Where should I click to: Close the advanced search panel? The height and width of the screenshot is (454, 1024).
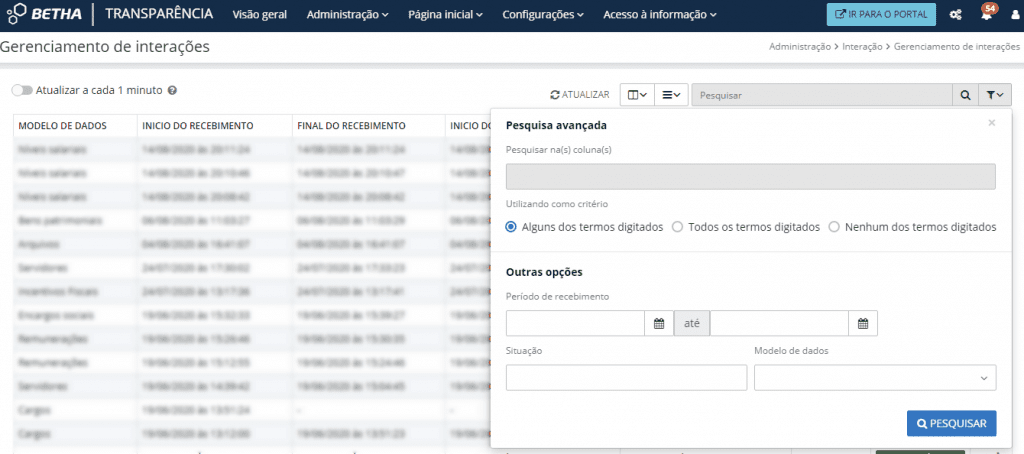click(x=991, y=123)
